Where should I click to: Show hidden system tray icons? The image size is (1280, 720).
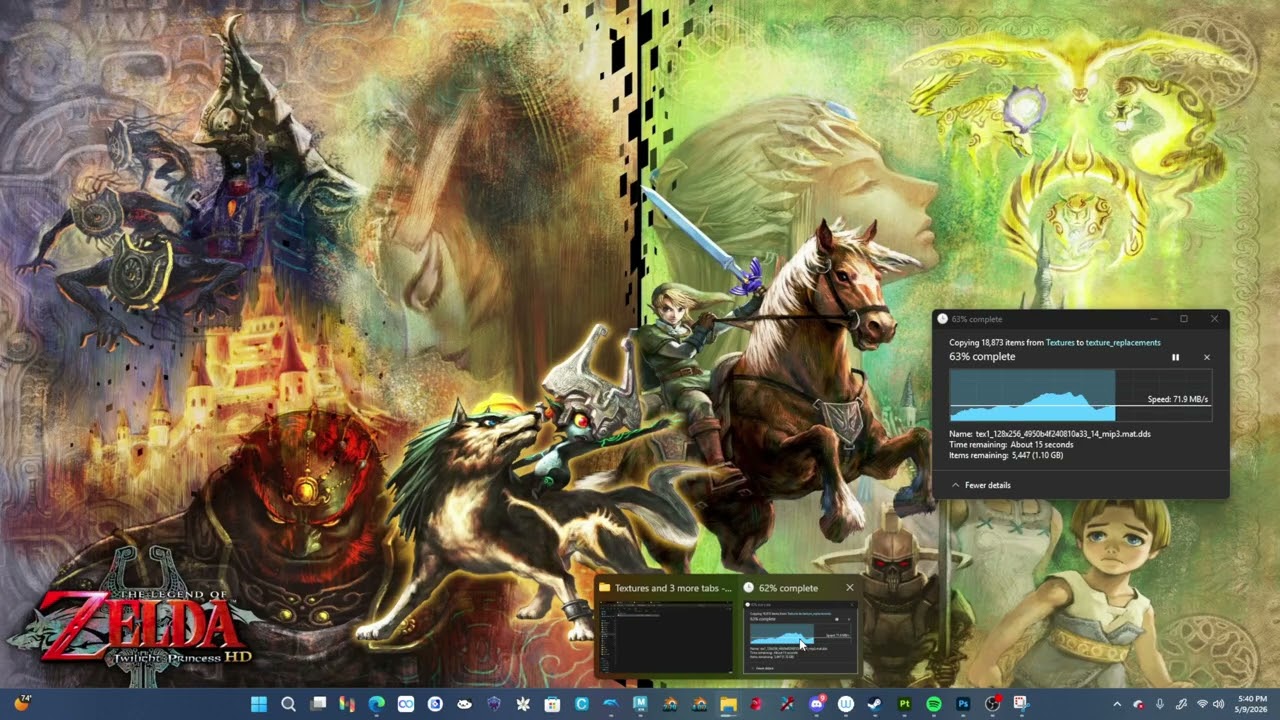tap(1117, 704)
